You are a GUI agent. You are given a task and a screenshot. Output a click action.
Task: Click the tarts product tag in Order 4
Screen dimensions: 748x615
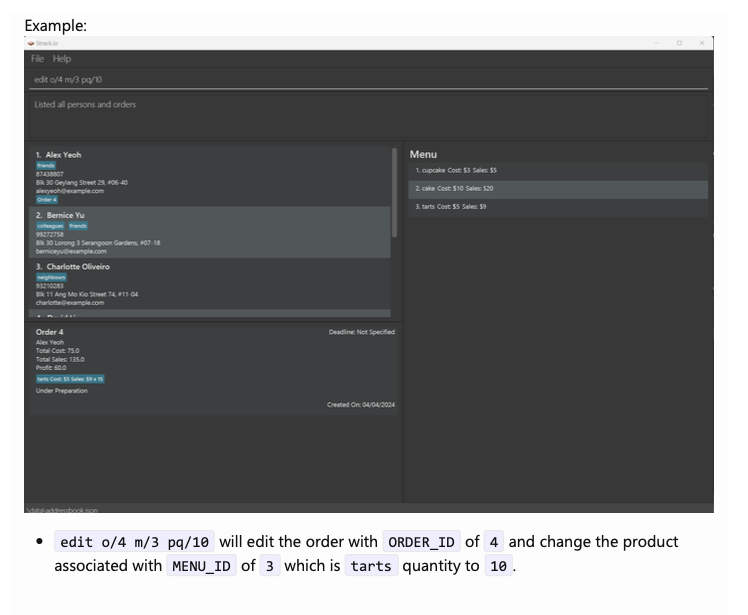pyautogui.click(x=70, y=379)
